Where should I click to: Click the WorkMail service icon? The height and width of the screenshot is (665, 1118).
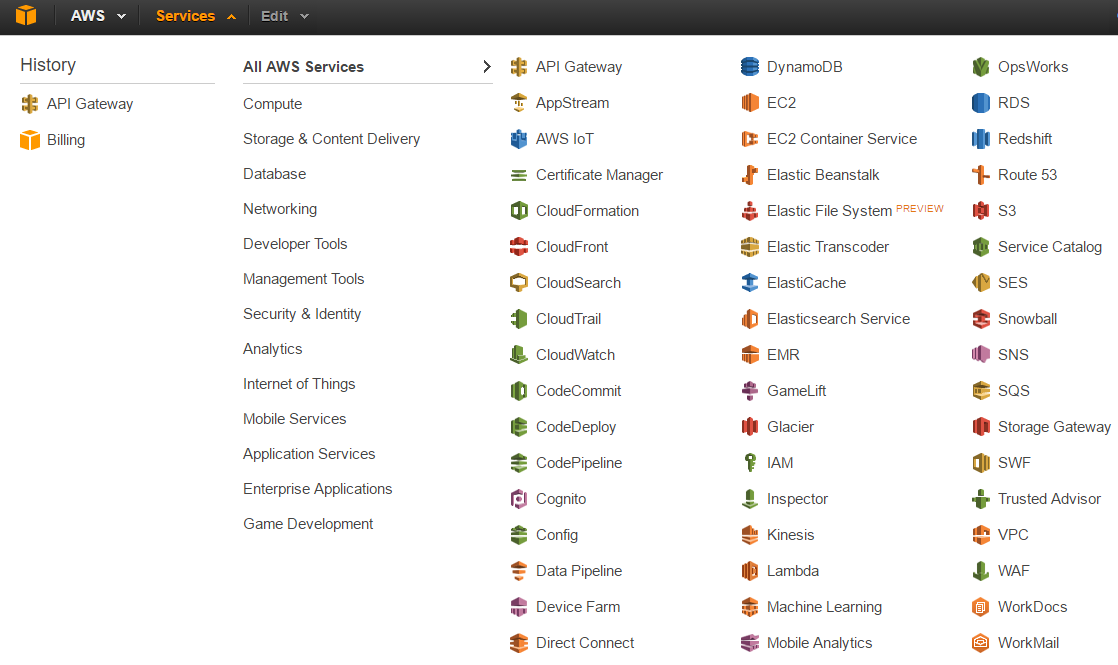[x=981, y=643]
